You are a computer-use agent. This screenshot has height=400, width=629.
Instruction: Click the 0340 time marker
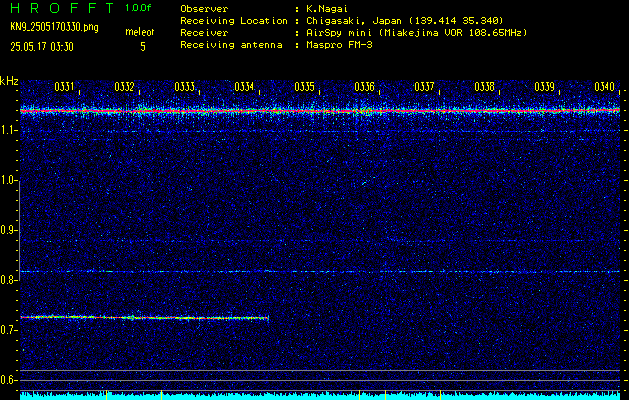point(605,87)
